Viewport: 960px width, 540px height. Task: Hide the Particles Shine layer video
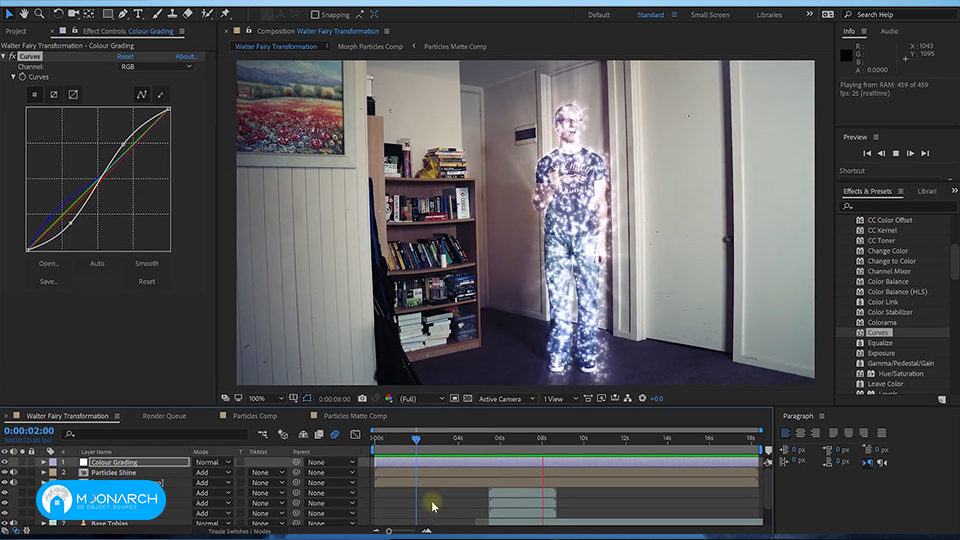tap(5, 473)
